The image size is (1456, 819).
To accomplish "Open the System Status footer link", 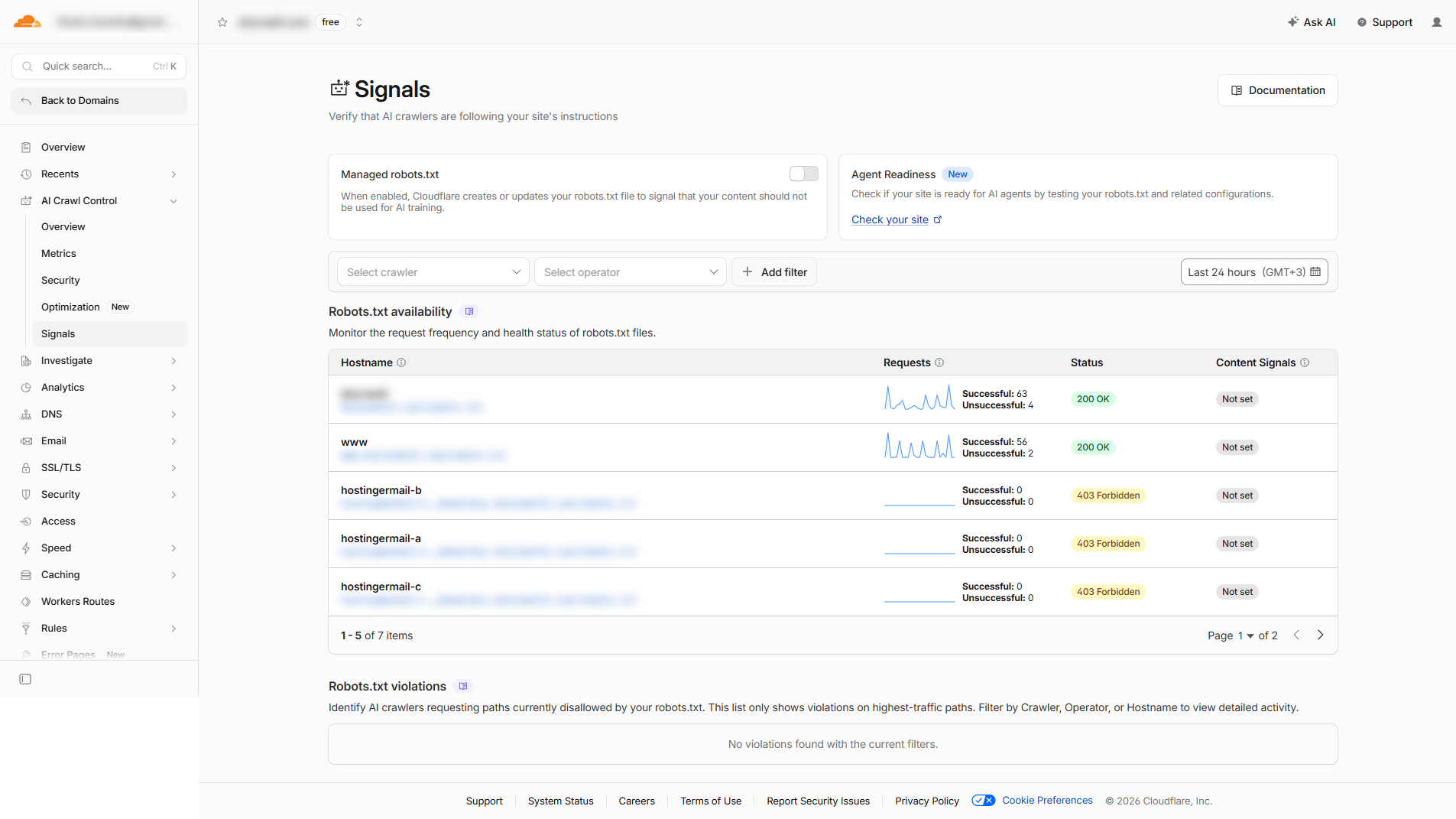I will point(560,801).
